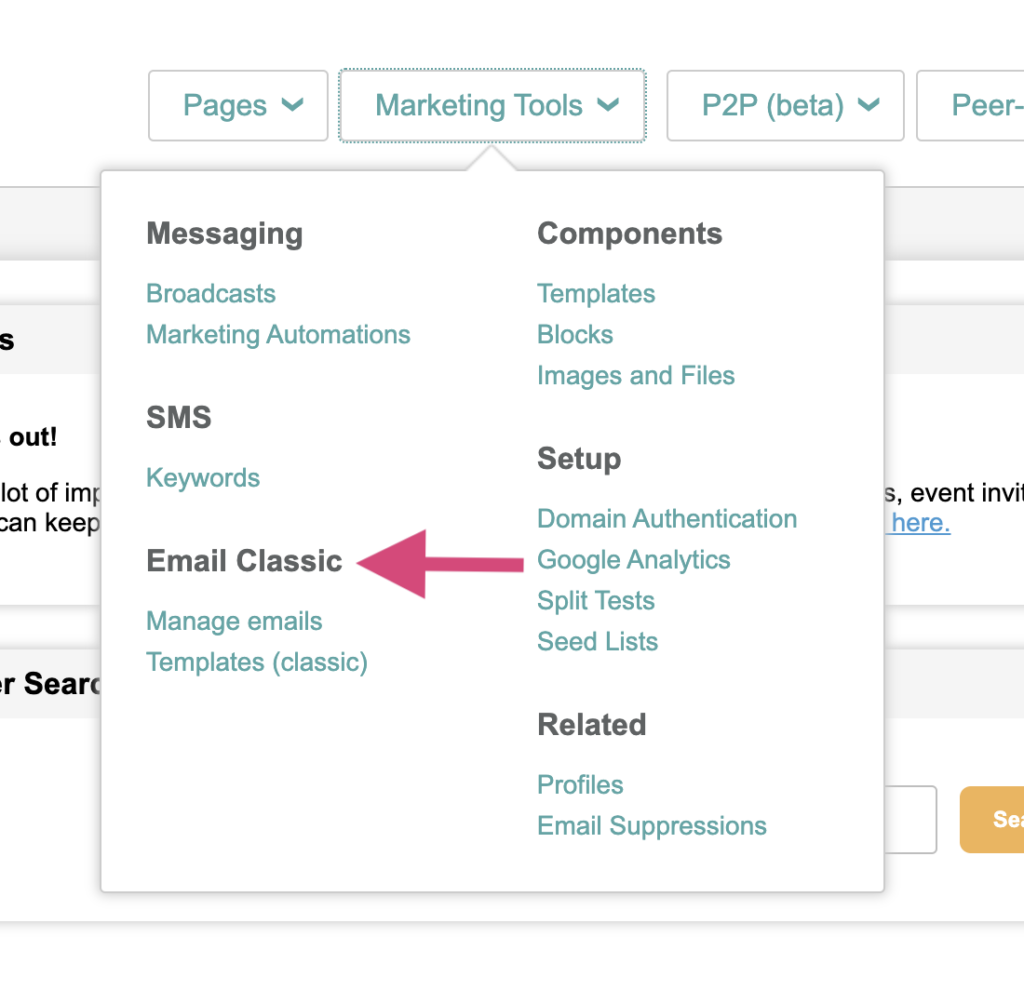Open Broadcasts under Messaging

(x=211, y=293)
